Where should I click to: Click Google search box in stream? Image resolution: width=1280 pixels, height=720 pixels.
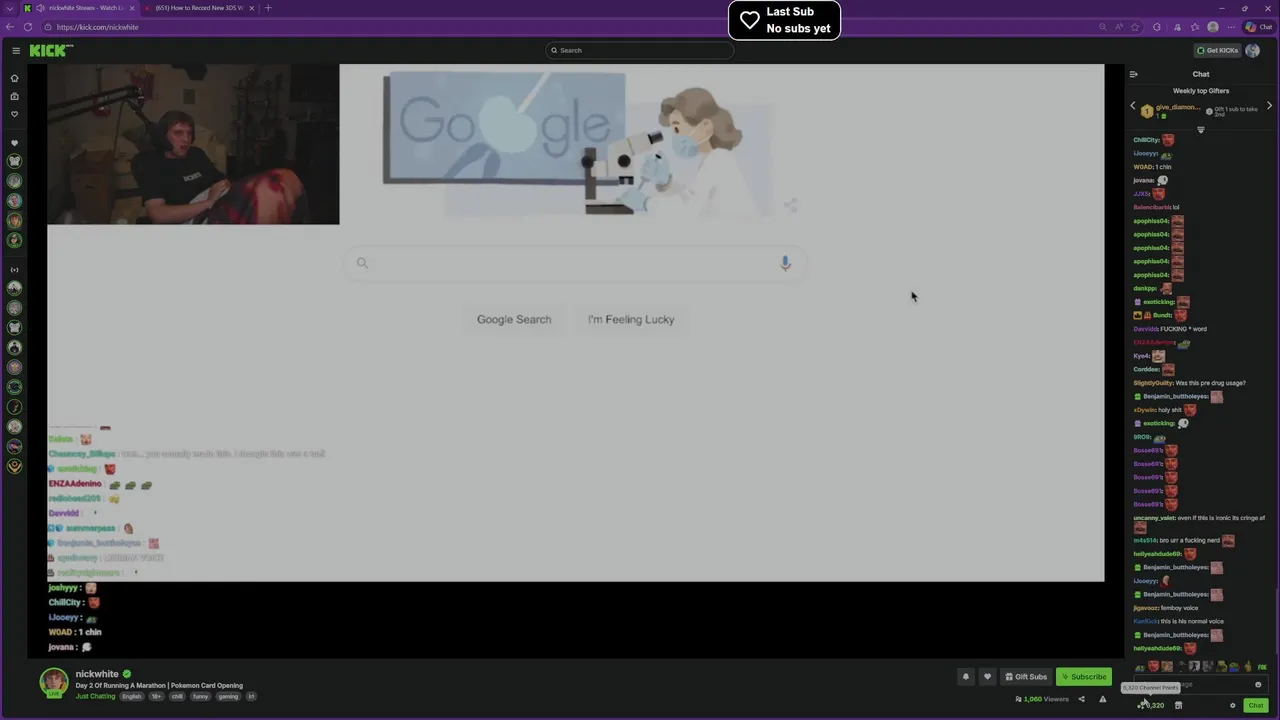(x=575, y=263)
